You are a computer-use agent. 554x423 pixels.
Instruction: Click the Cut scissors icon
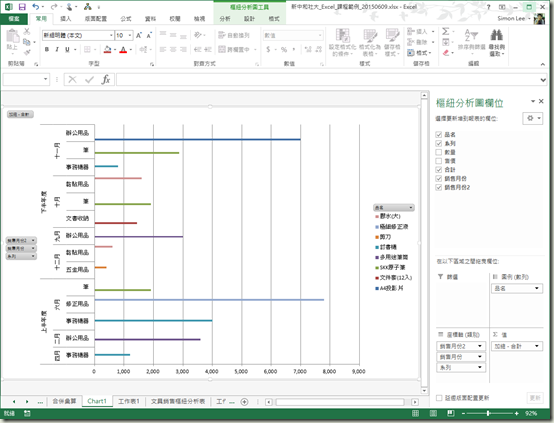tap(27, 32)
